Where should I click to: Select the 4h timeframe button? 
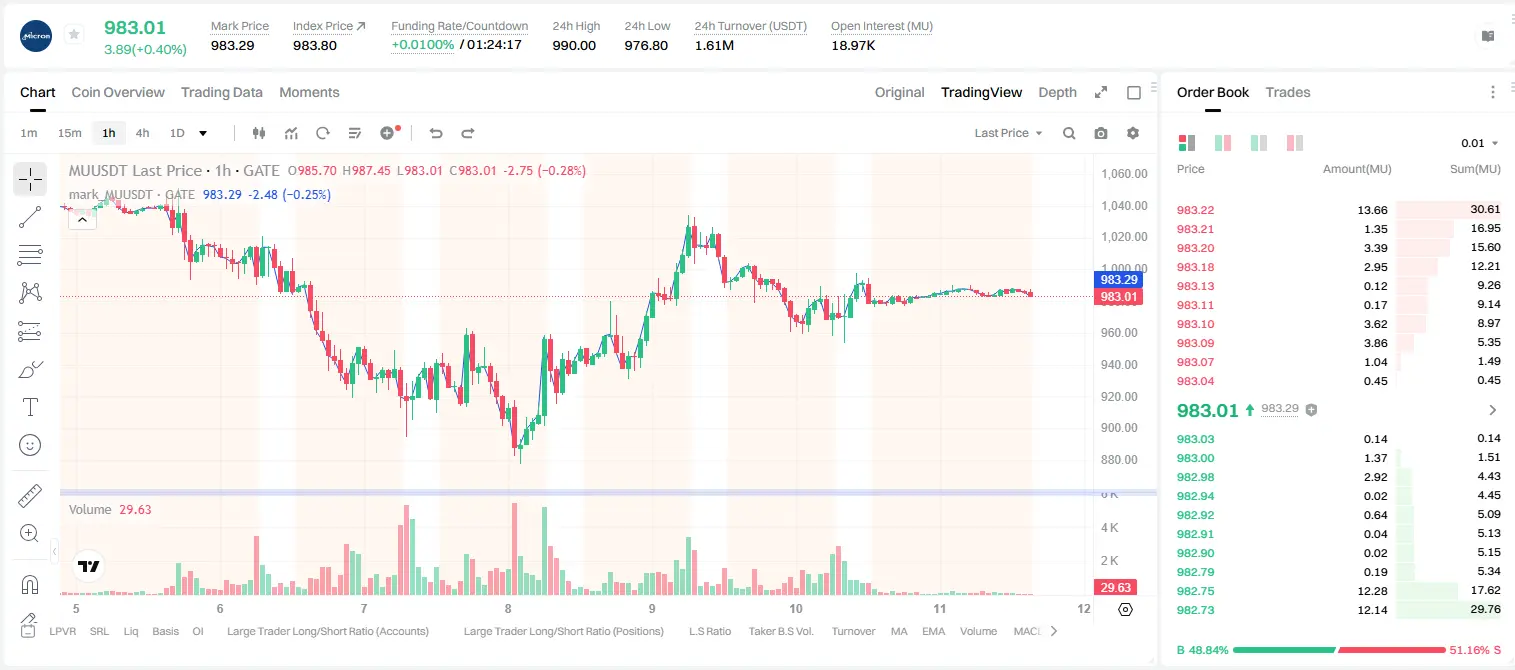point(143,133)
